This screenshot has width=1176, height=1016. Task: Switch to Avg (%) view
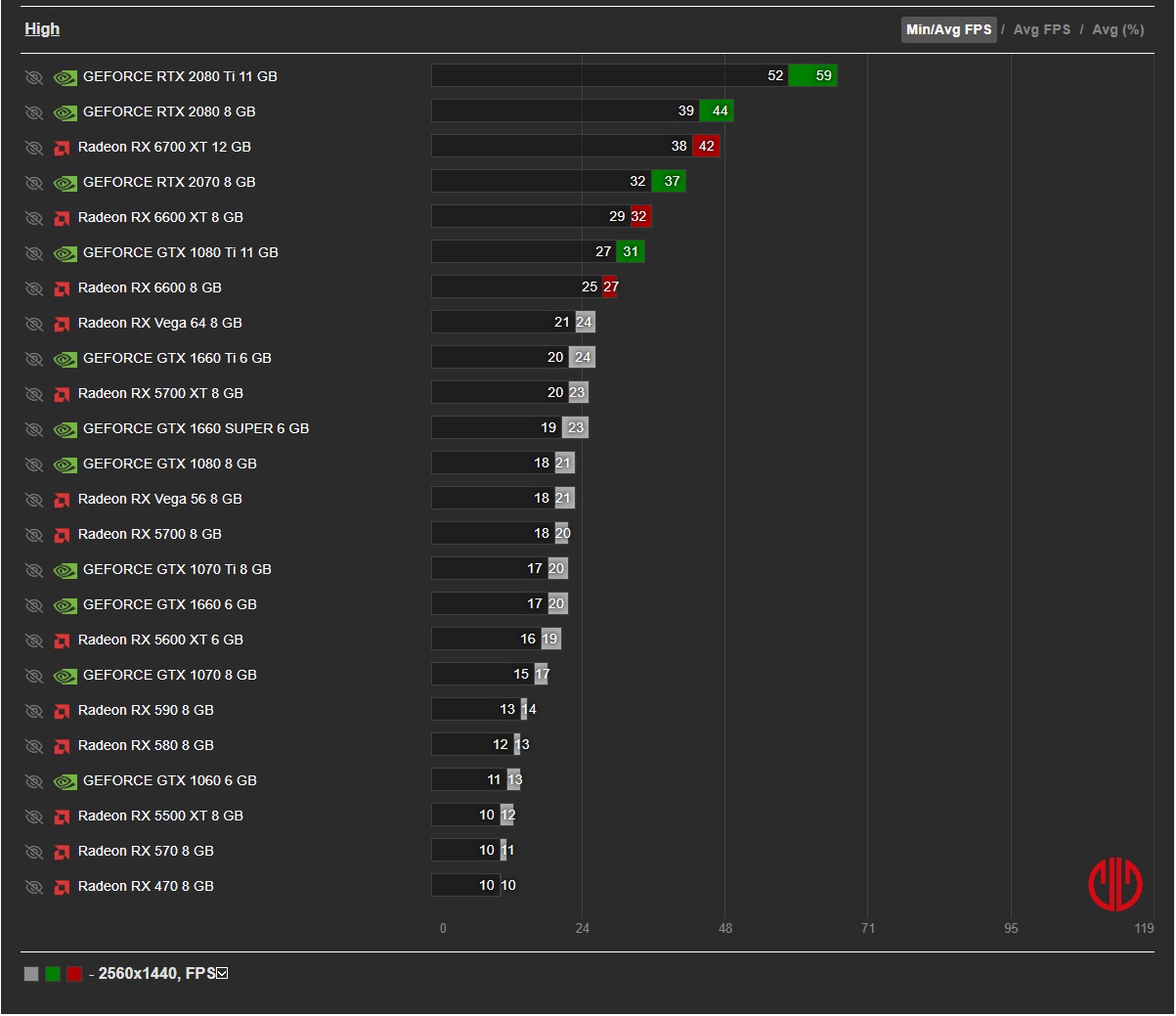click(x=1118, y=29)
